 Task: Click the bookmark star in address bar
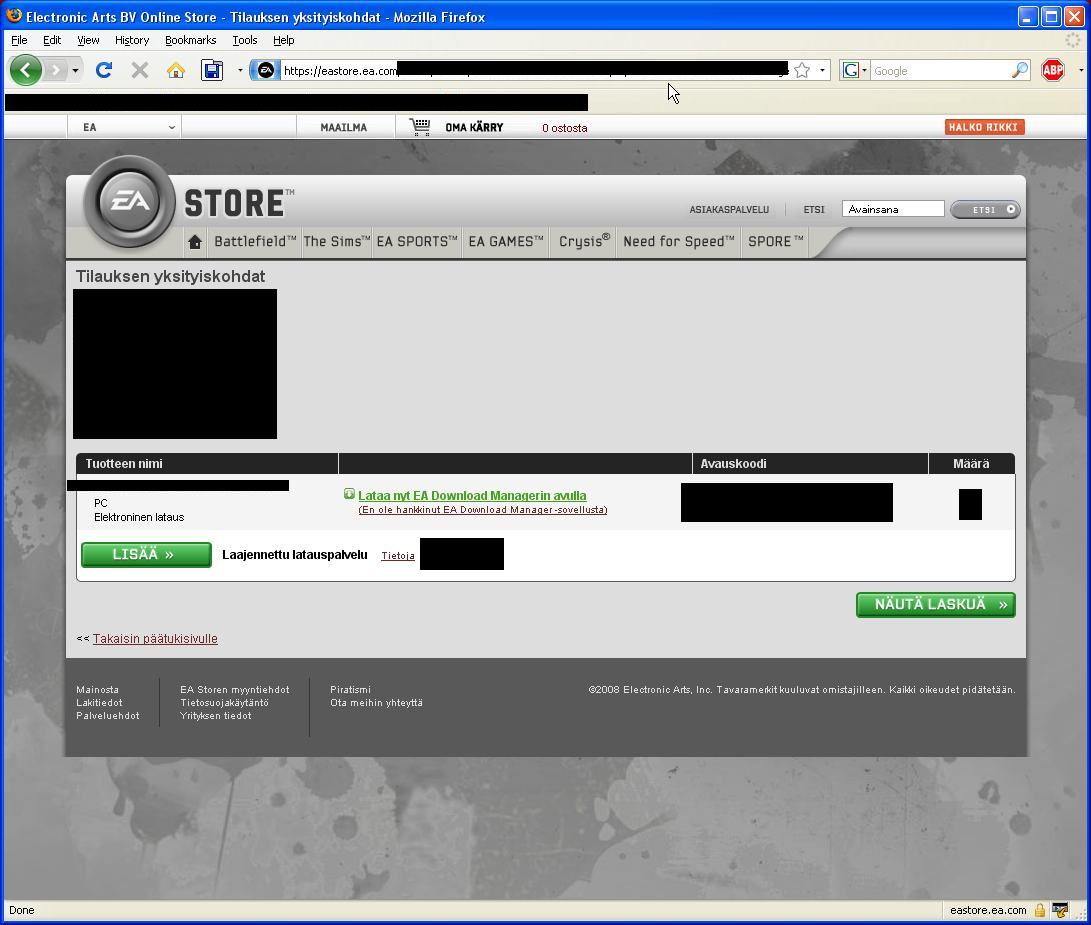click(x=801, y=70)
